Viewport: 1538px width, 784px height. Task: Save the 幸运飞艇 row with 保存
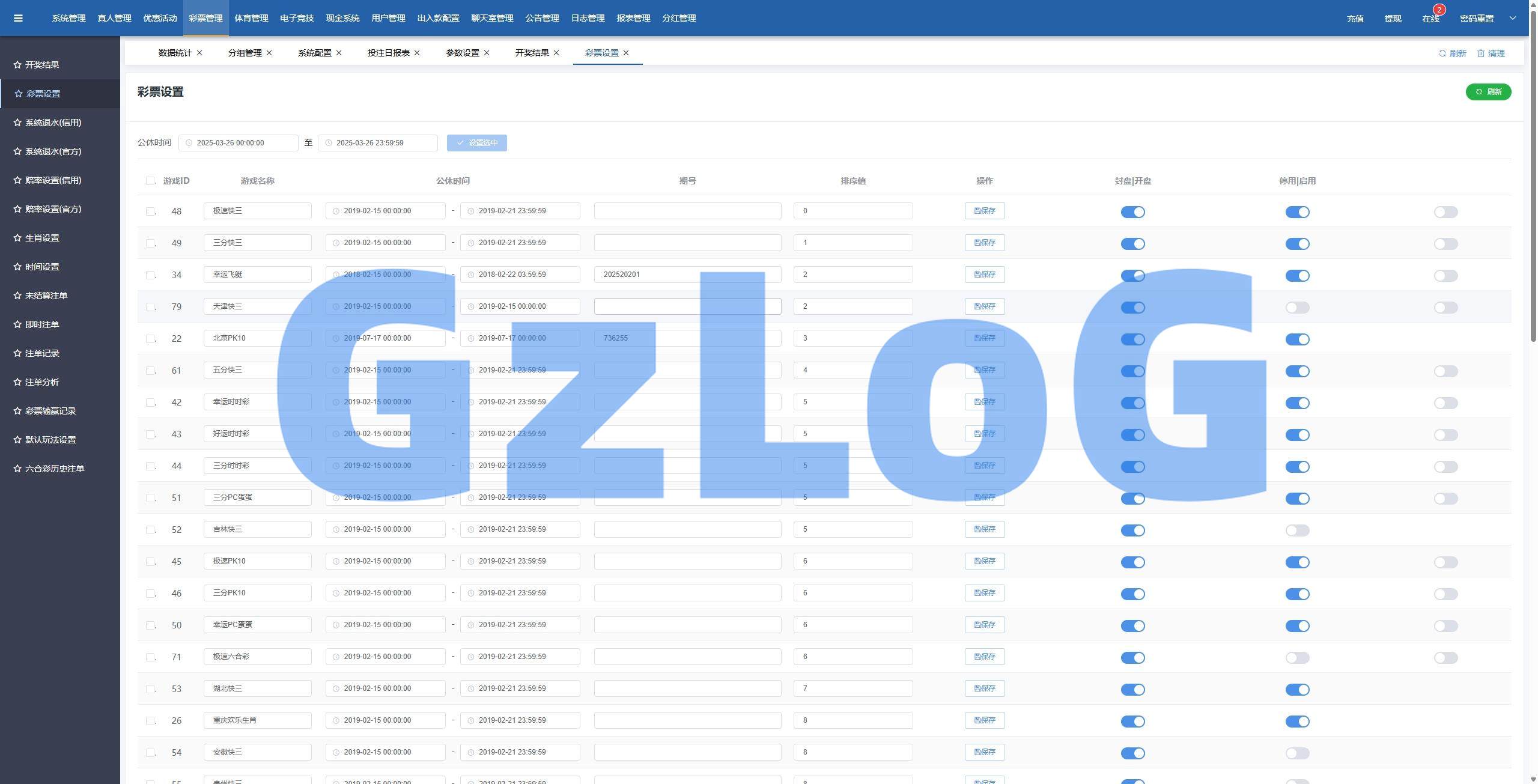click(x=984, y=275)
